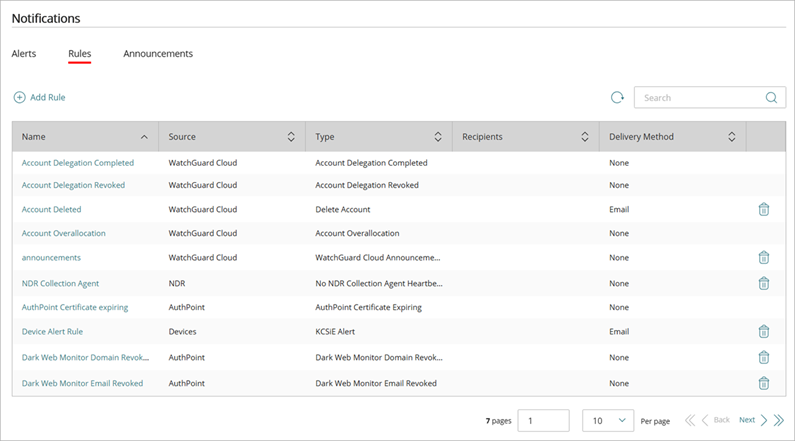Screen dimensions: 795x441
Task: Jump to the first page
Action: [690, 420]
